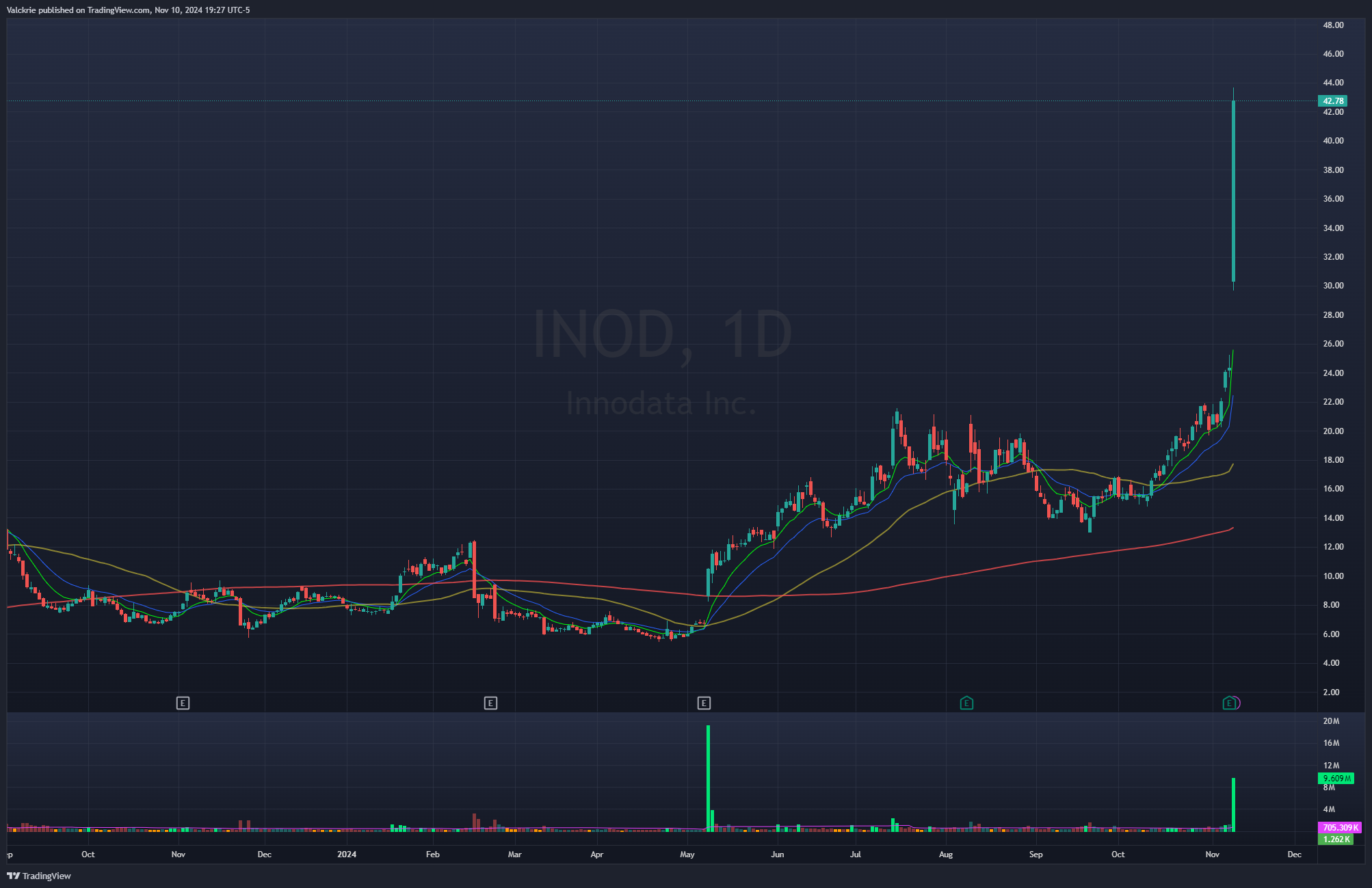Click the large green breakout candle near 42
Screen dimensions: 1372x888
click(x=1233, y=191)
